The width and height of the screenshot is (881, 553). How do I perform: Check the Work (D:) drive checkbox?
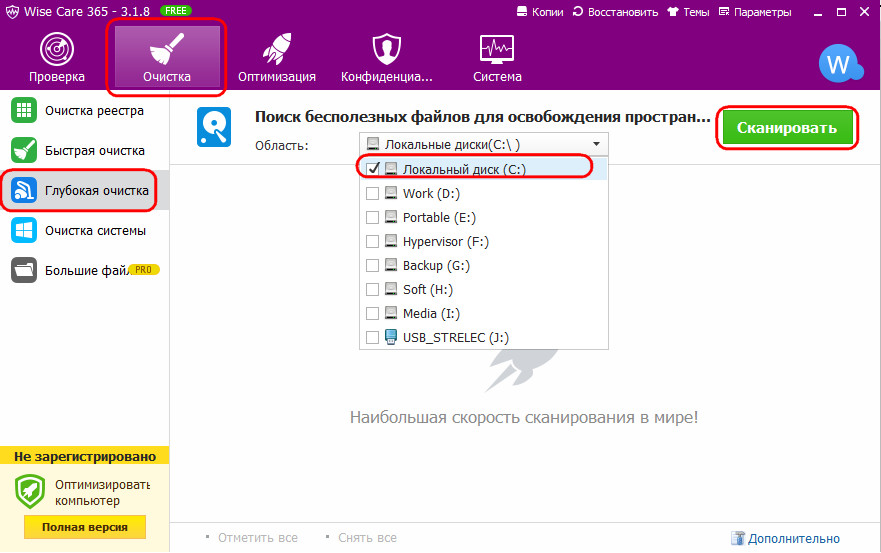coord(373,193)
